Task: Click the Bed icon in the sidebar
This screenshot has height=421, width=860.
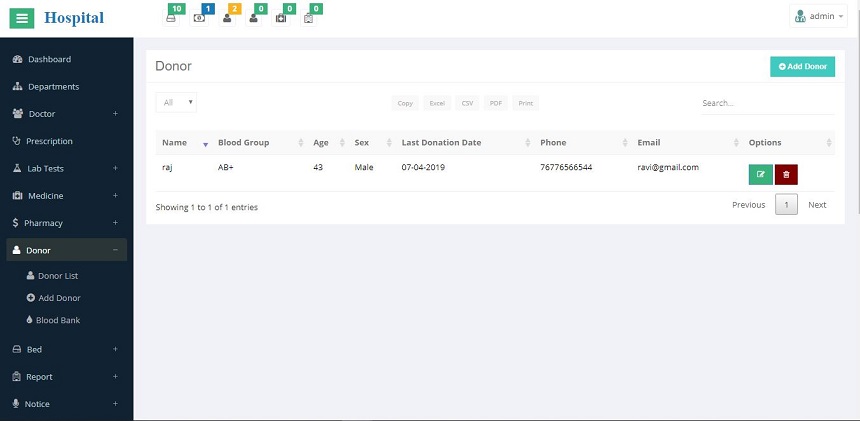Action: click(x=16, y=349)
